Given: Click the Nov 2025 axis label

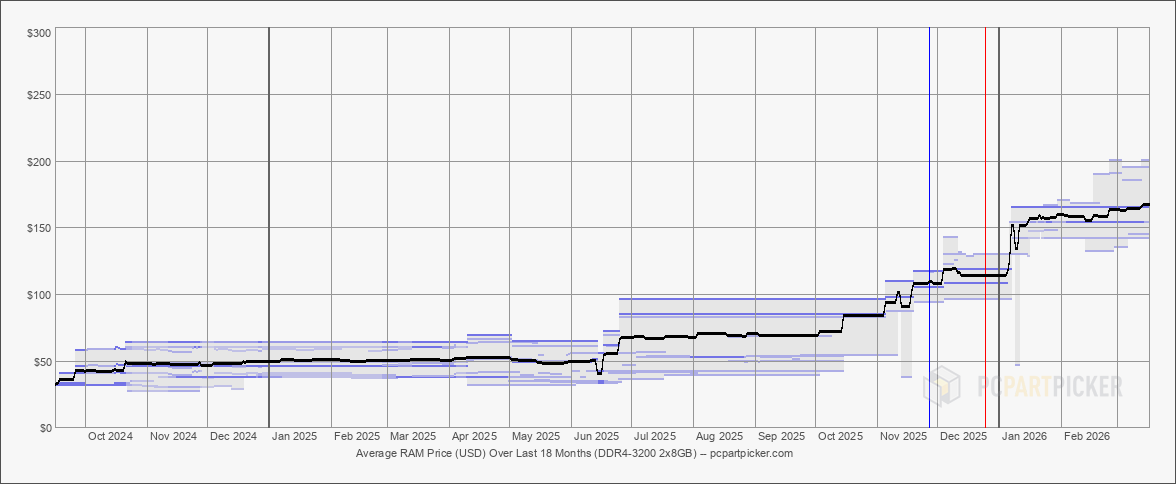Looking at the screenshot, I should tap(902, 436).
